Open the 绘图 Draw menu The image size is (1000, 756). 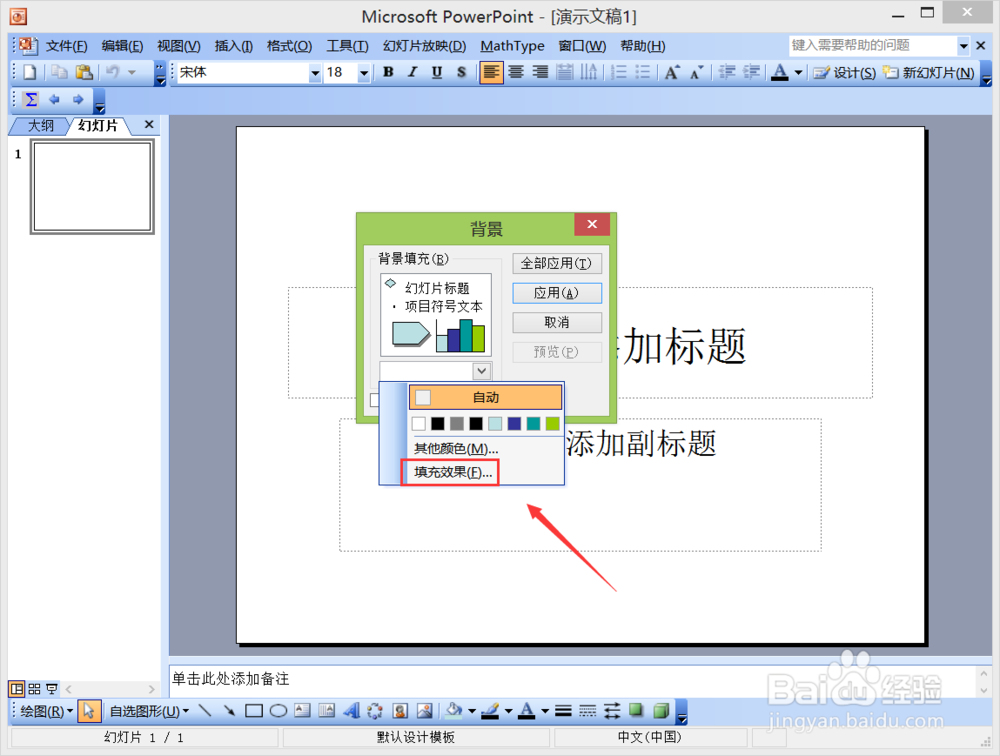[47, 711]
